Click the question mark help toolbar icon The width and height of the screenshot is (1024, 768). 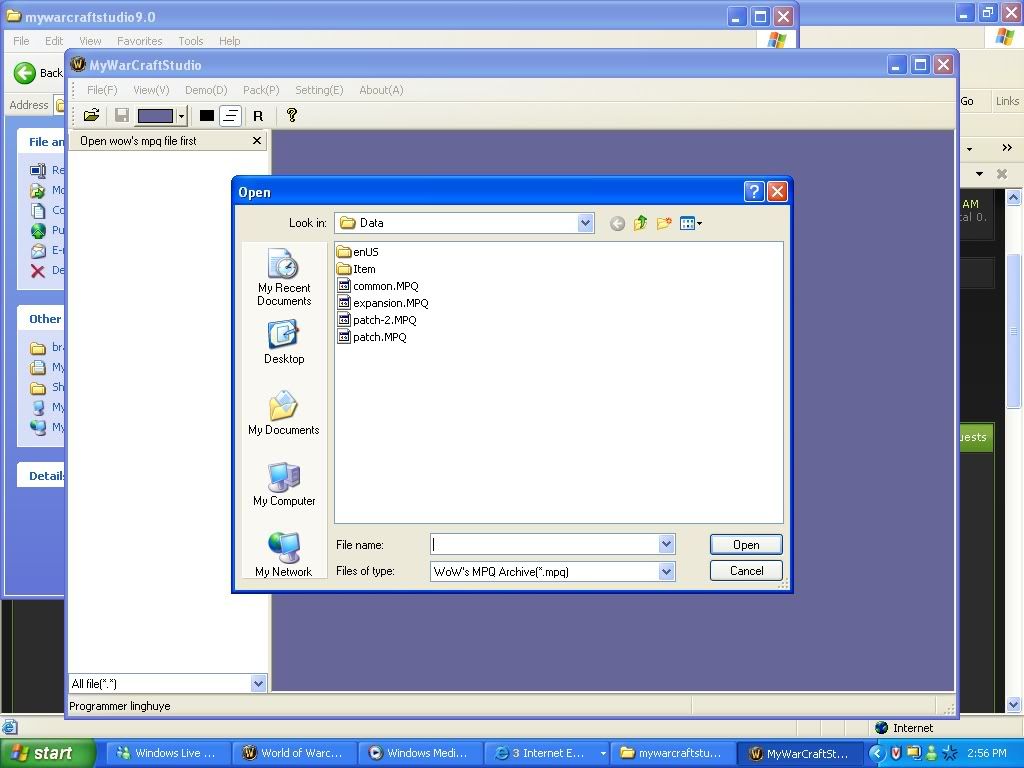coord(291,116)
